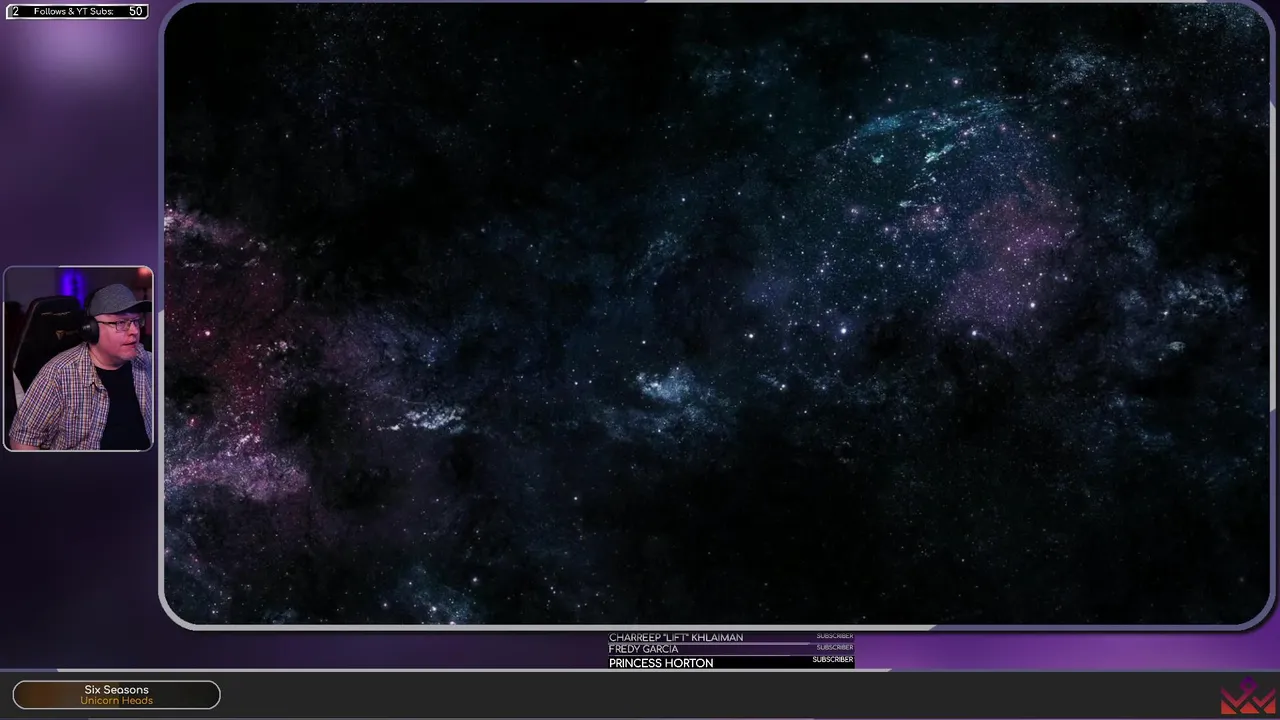Click subscriber name Fredy Garcia

643,649
